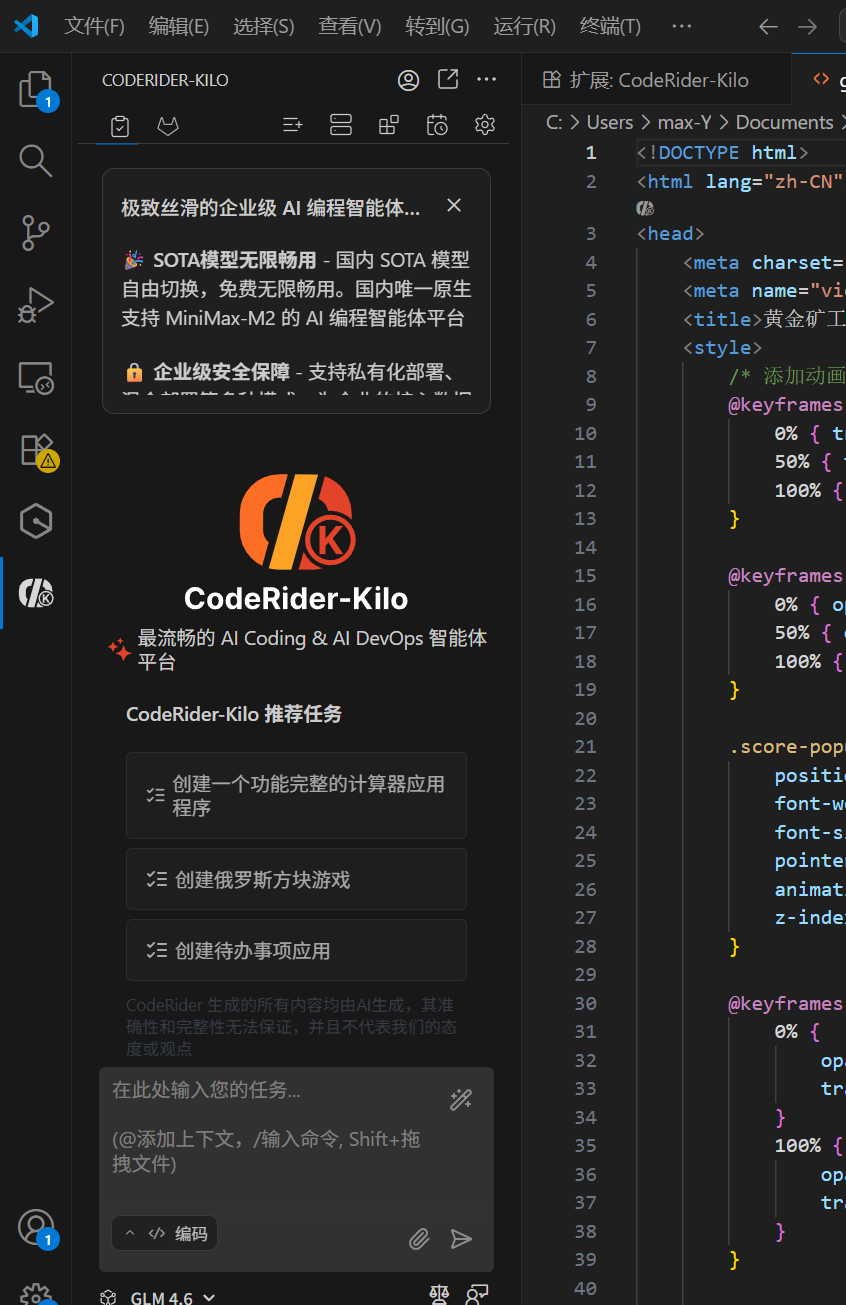
Task: Select task 创建待办事项应用
Action: click(x=296, y=950)
